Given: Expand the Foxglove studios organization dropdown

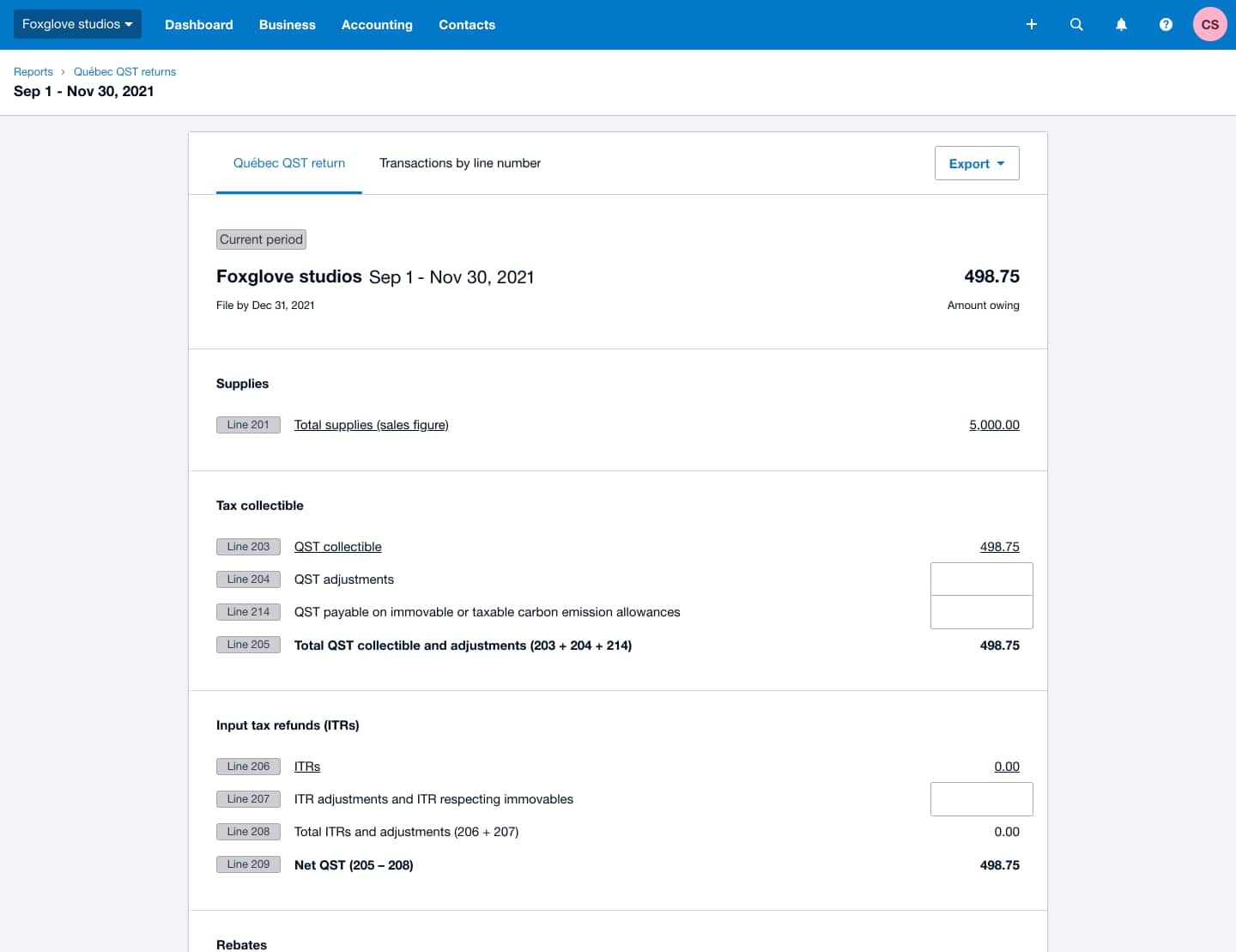Looking at the screenshot, I should pyautogui.click(x=77, y=24).
